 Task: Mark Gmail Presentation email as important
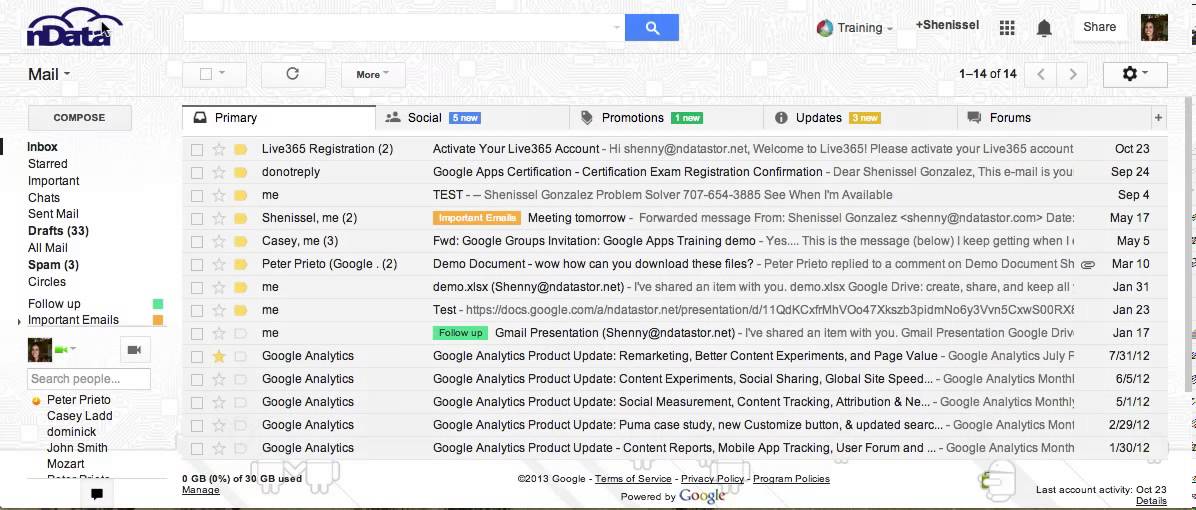(240, 333)
